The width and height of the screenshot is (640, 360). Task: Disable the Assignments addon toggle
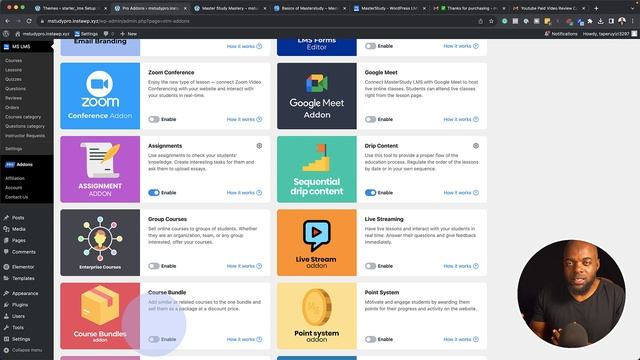154,193
